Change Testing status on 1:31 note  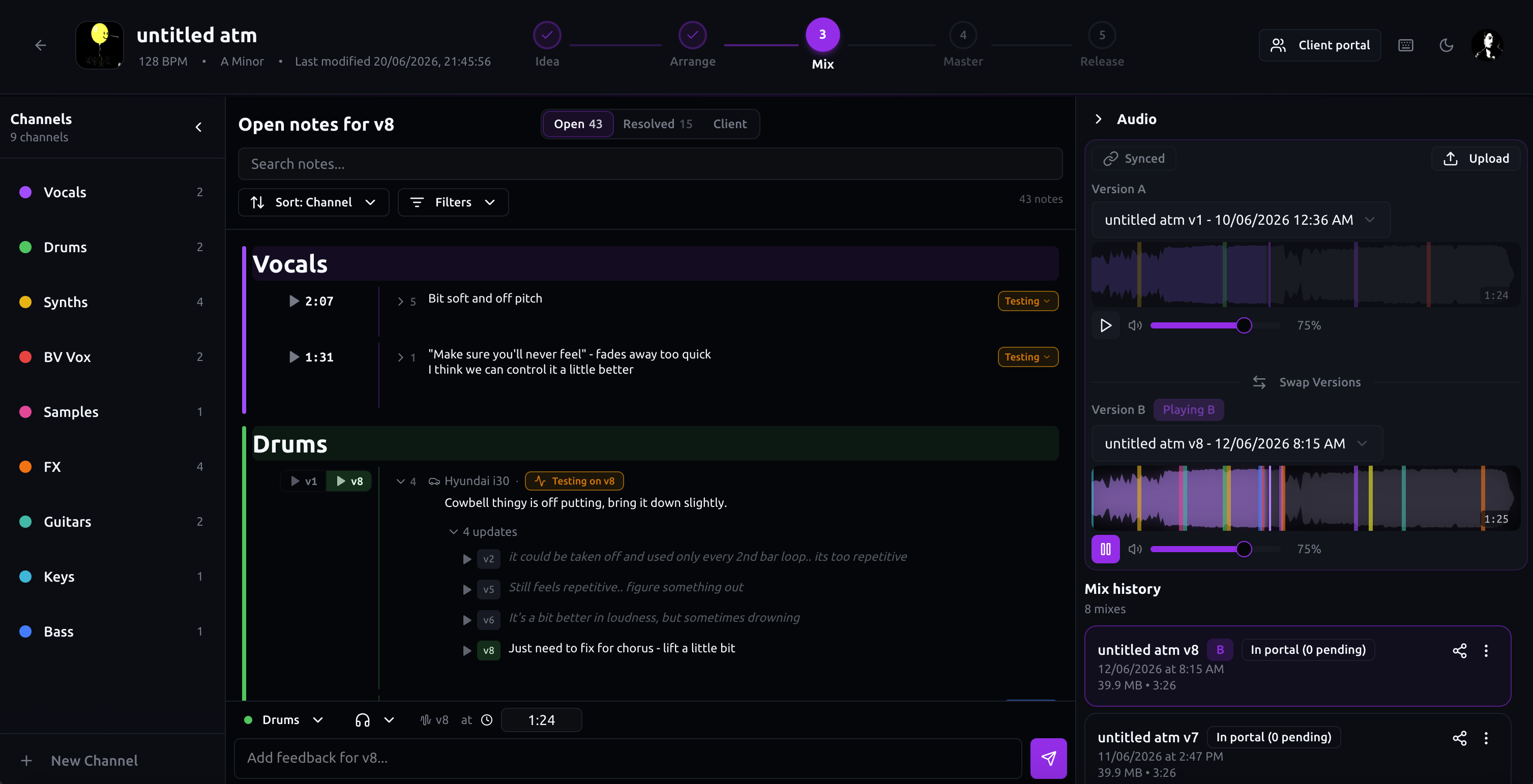point(1028,357)
